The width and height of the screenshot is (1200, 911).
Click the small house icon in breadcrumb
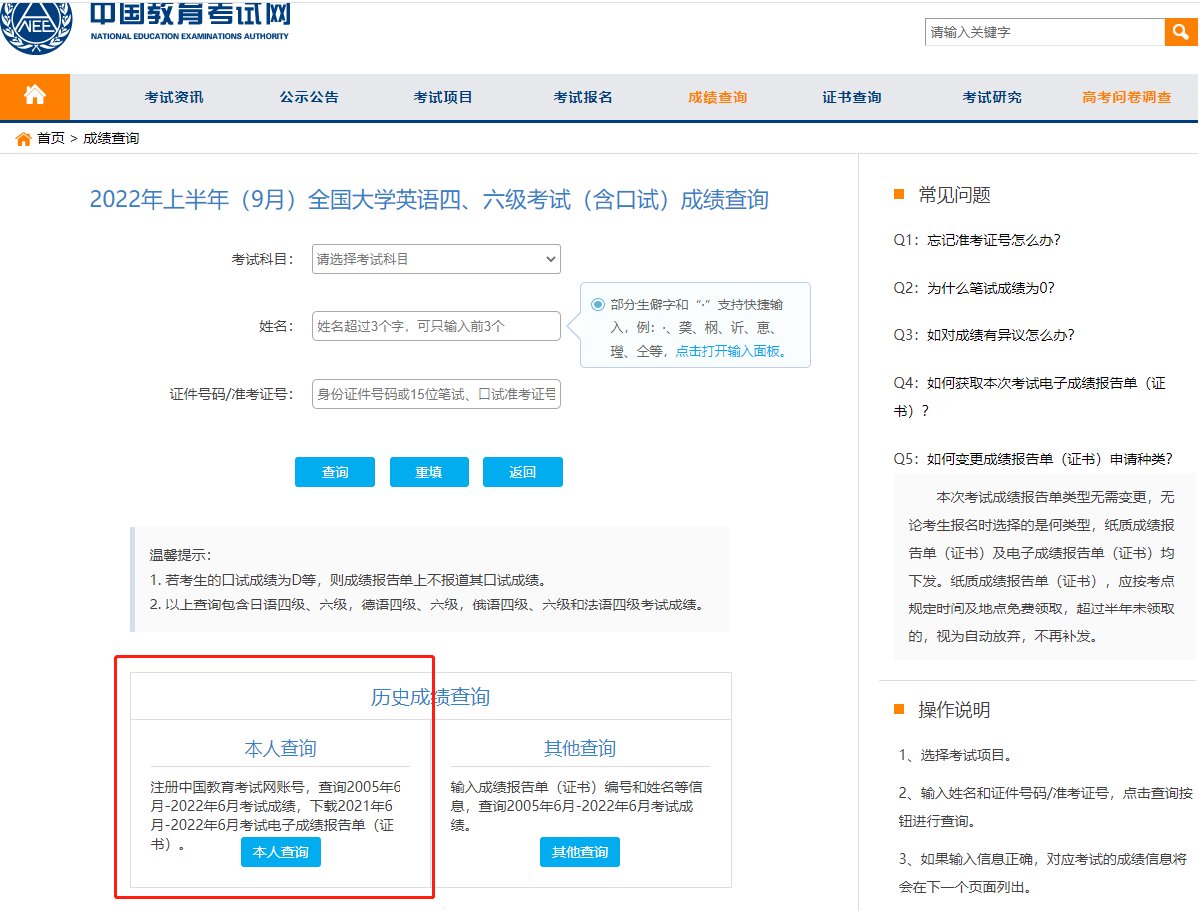pyautogui.click(x=23, y=139)
